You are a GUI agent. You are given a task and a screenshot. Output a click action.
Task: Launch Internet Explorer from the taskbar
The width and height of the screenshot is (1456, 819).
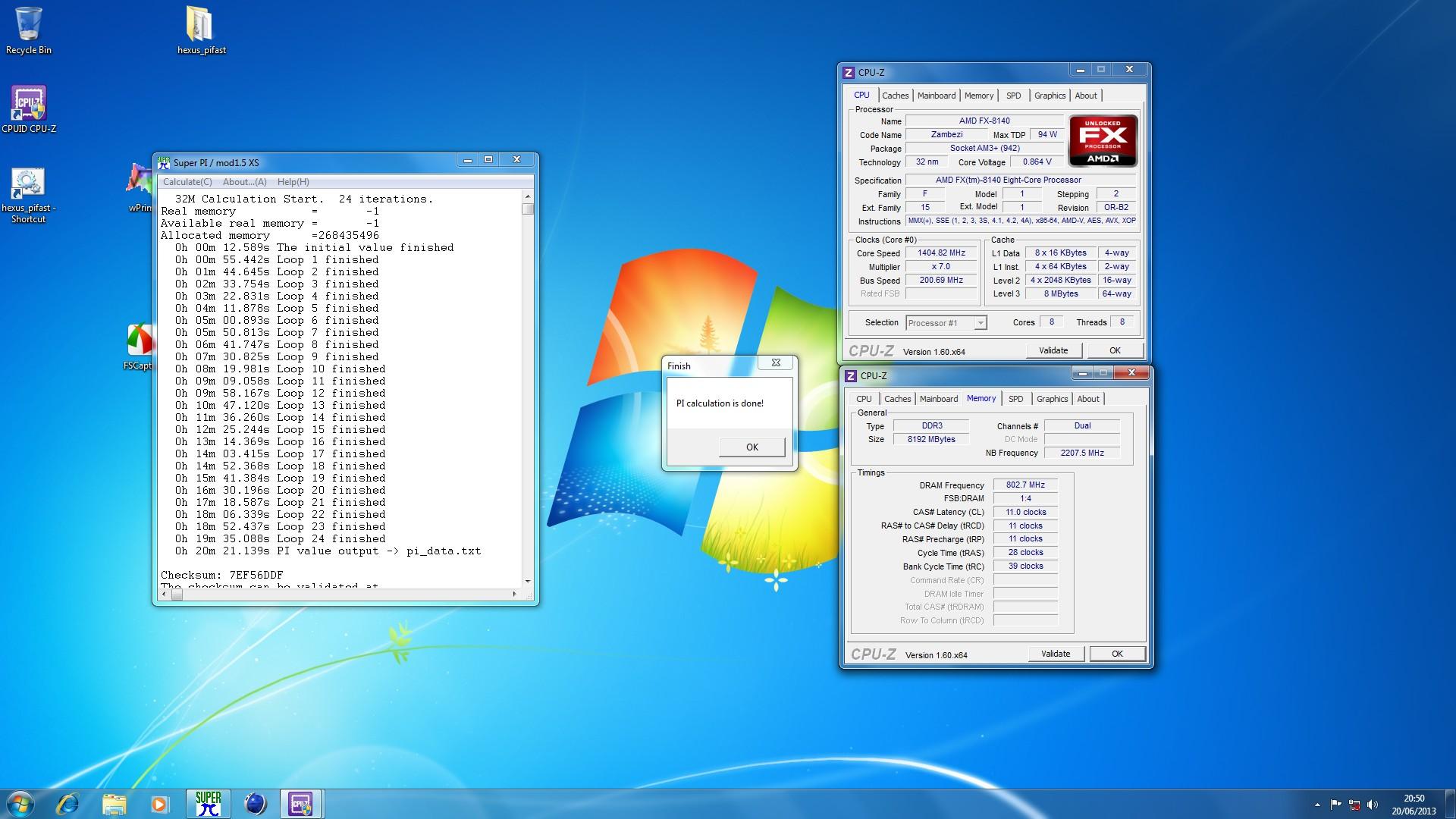pyautogui.click(x=68, y=804)
